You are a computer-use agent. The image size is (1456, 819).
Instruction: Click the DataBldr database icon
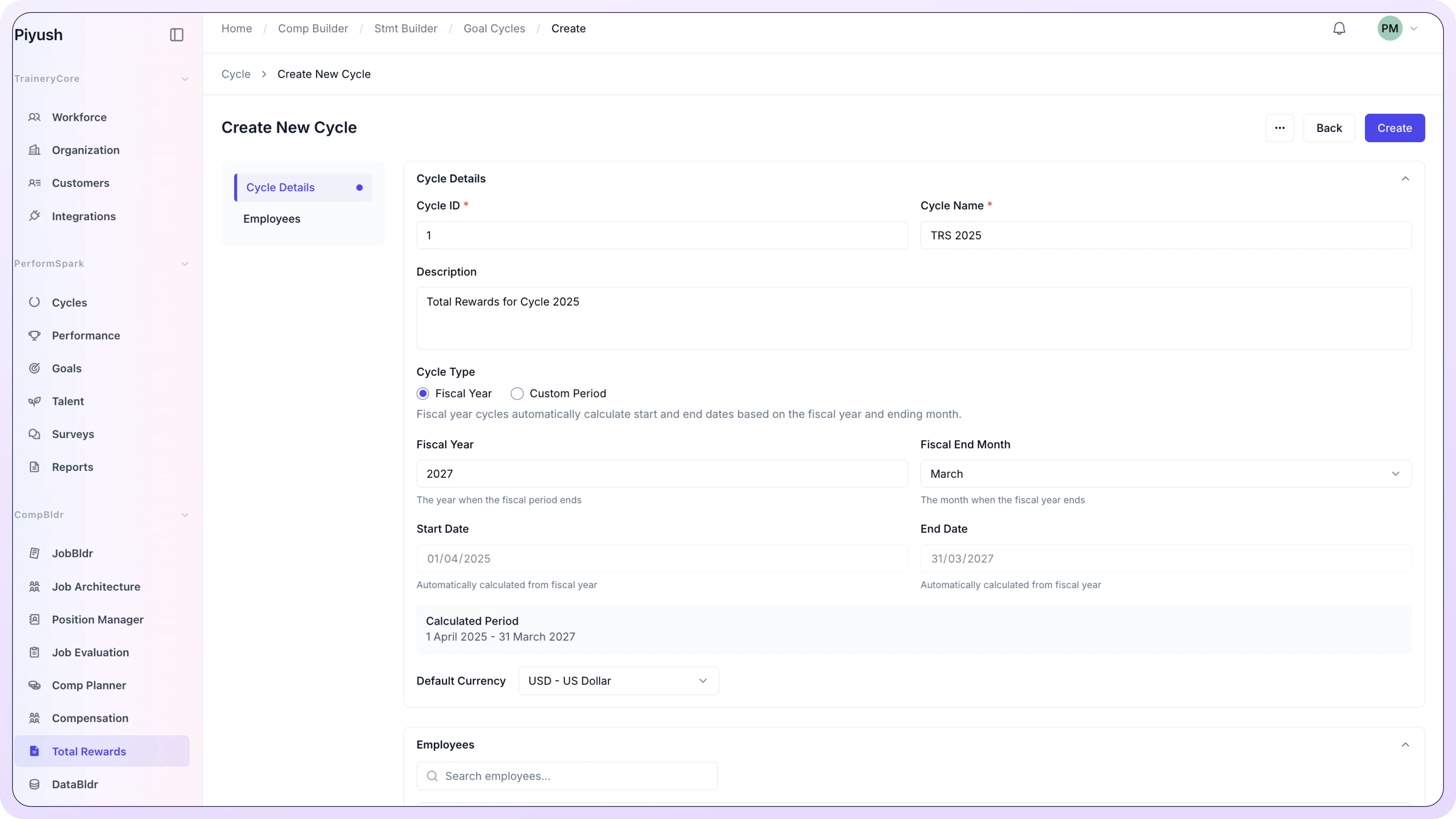coord(35,784)
